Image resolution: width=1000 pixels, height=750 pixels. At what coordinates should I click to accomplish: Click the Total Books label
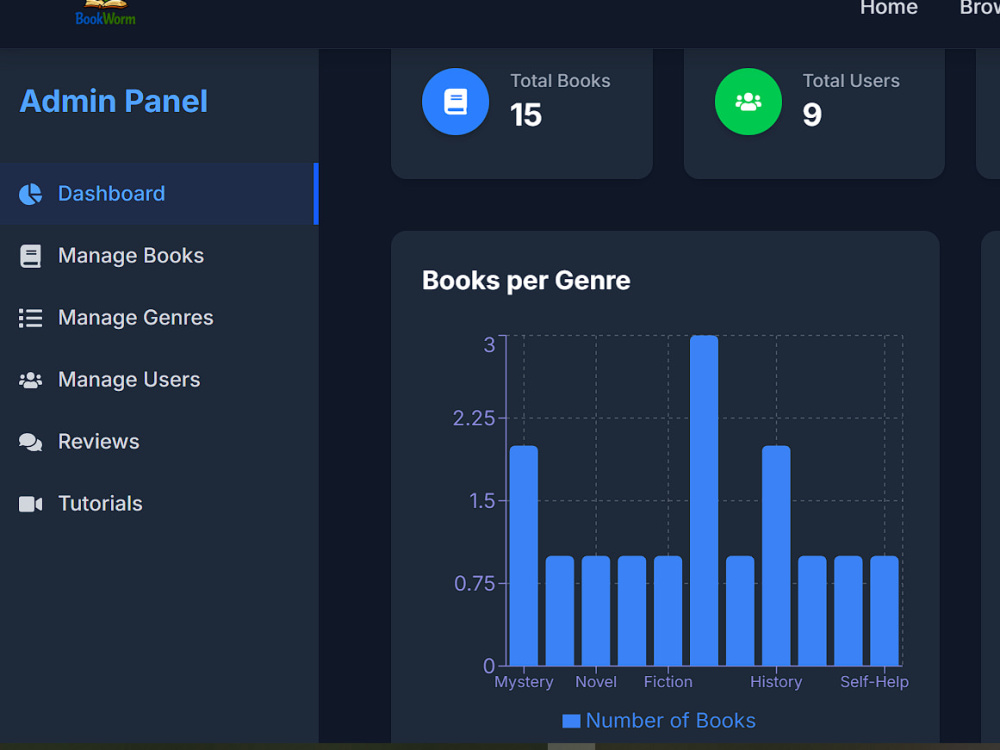[560, 81]
